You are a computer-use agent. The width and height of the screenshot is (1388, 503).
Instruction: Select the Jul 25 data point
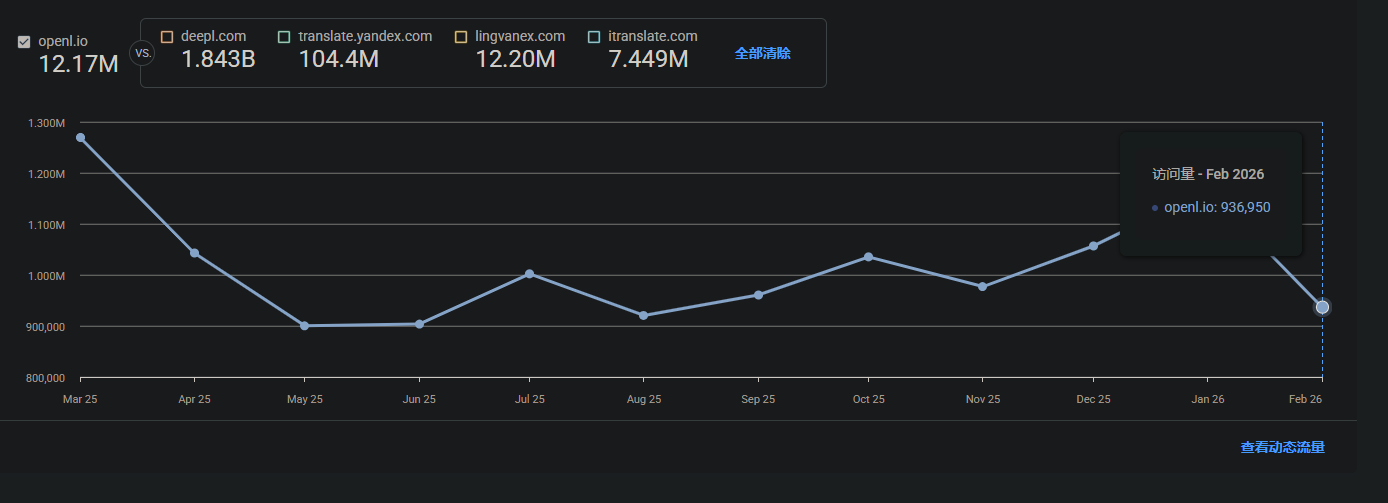529,274
